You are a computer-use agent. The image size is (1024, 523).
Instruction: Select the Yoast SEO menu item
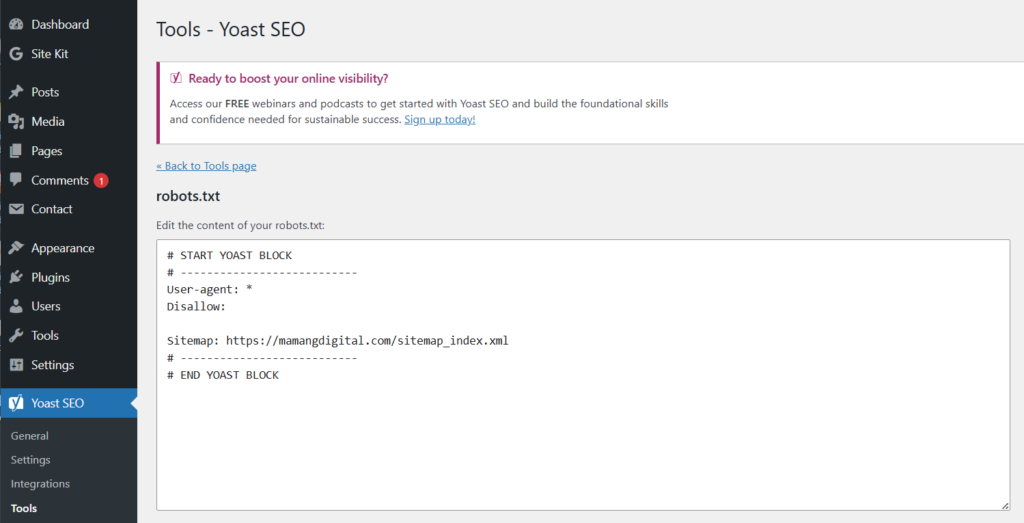pos(69,403)
